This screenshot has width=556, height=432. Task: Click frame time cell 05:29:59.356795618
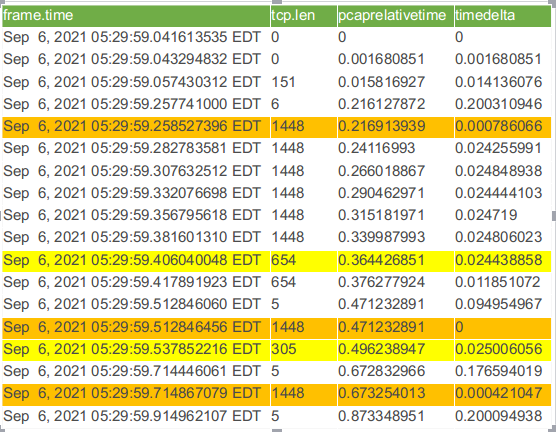coord(136,215)
